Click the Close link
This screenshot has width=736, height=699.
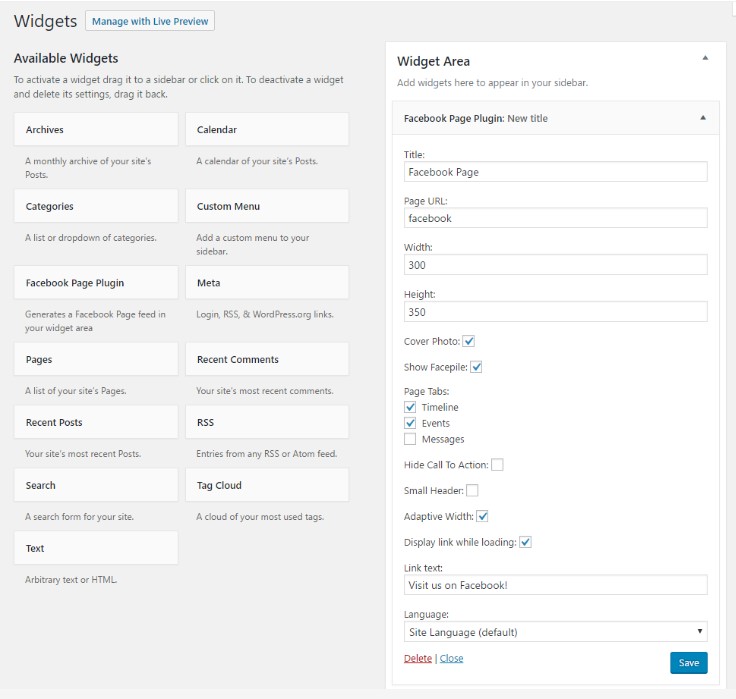pyautogui.click(x=451, y=658)
